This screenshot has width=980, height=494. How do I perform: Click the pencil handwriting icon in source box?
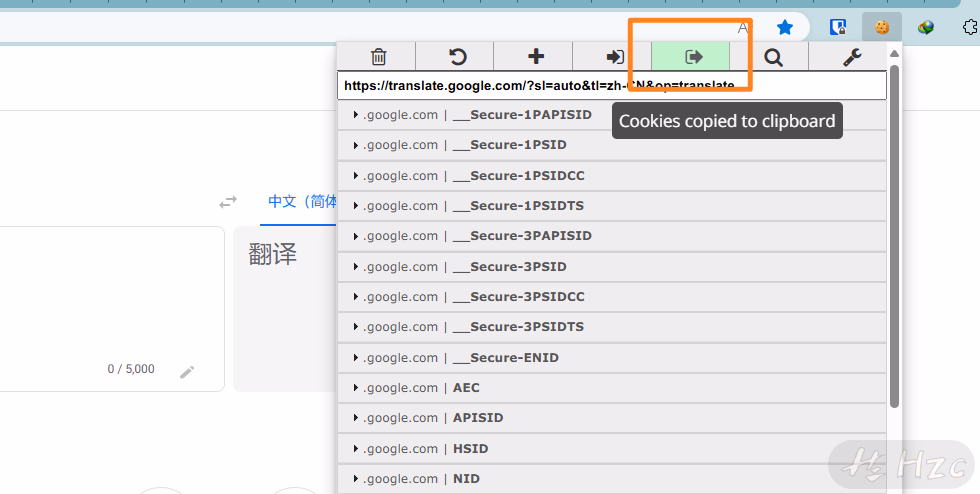coord(187,373)
